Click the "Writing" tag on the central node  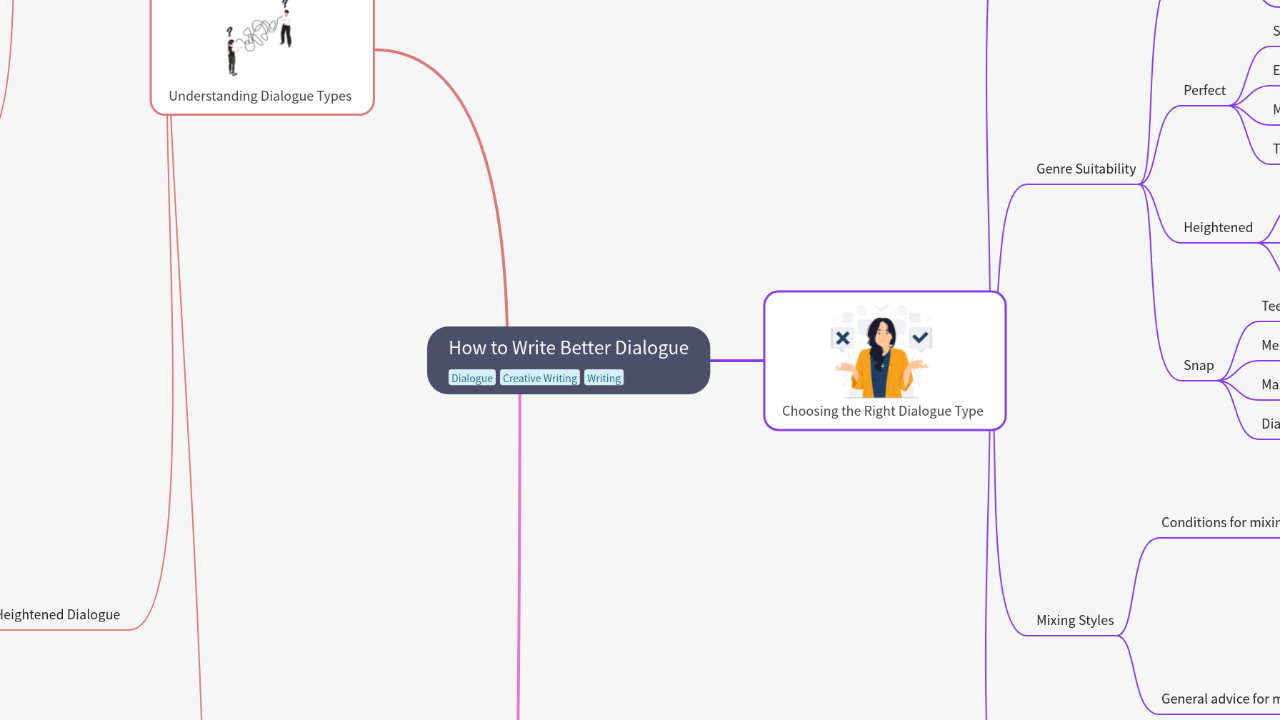pos(603,378)
